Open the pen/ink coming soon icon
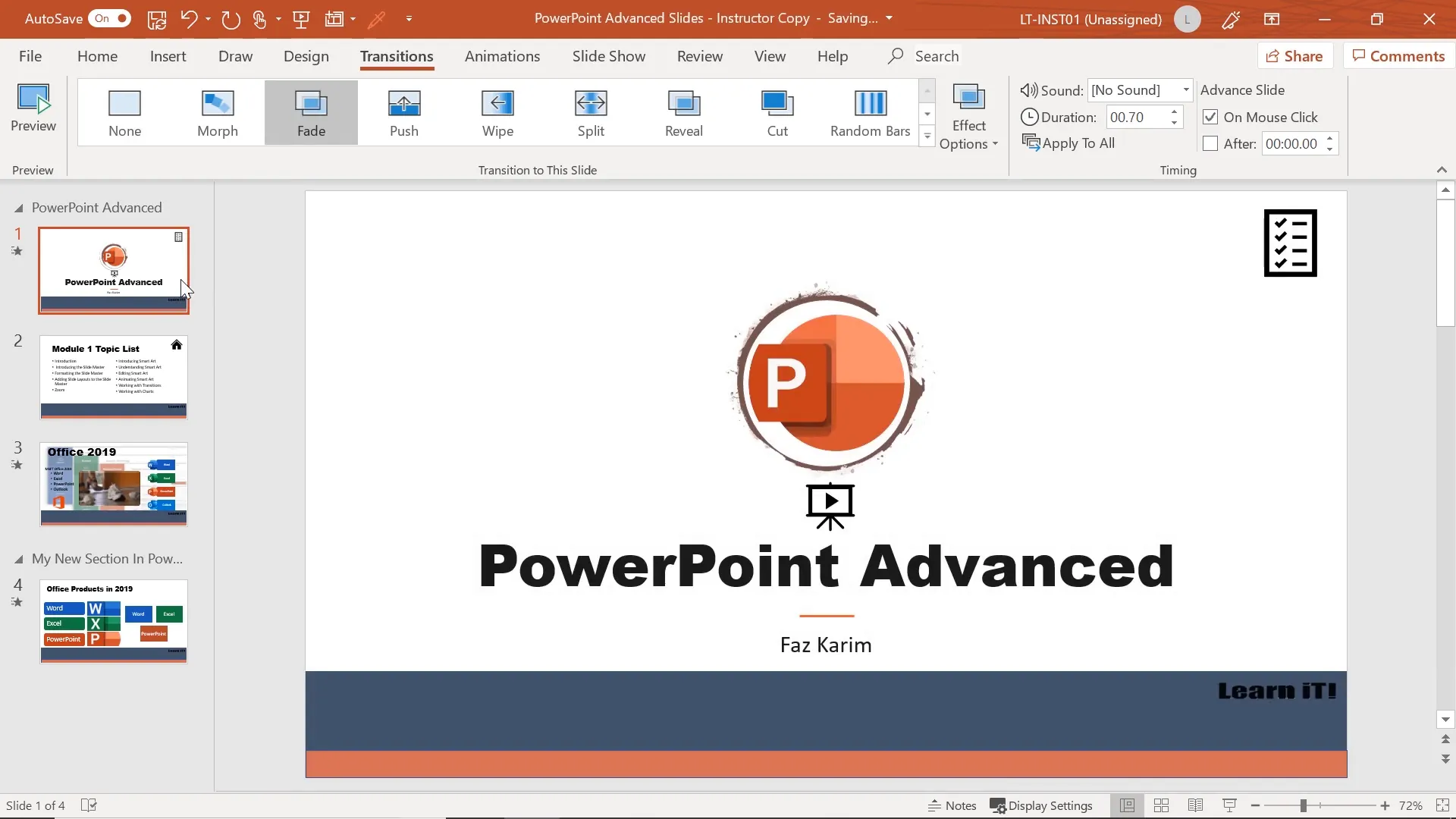 (x=1231, y=19)
